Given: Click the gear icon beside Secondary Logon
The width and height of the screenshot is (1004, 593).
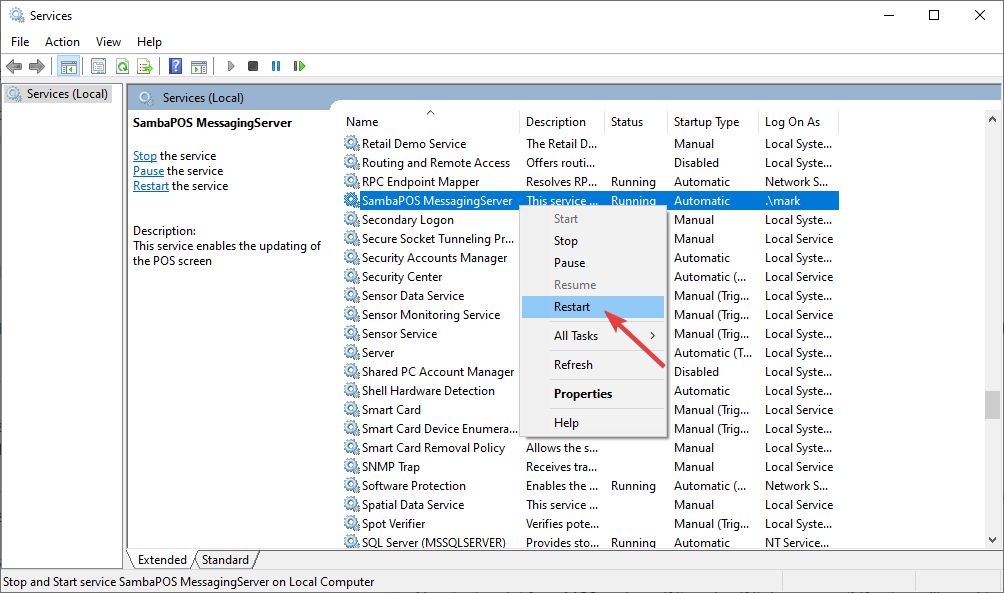Looking at the screenshot, I should 352,219.
